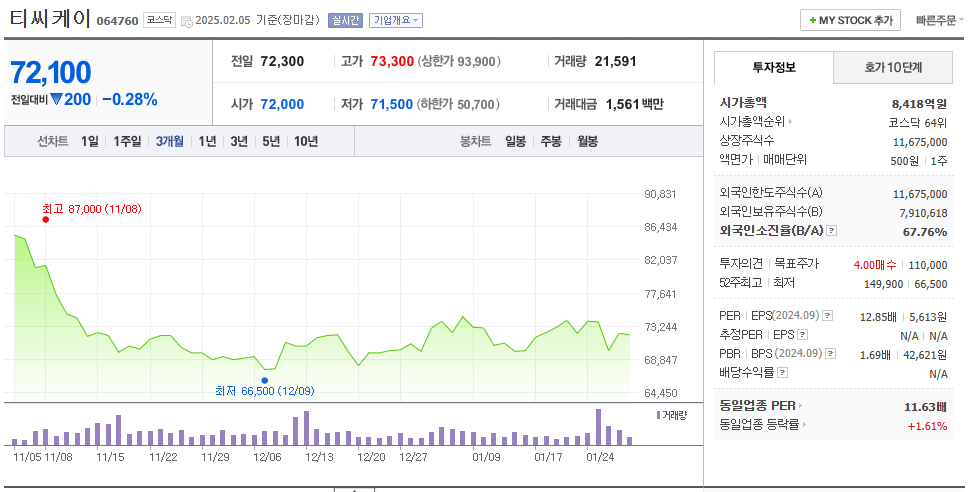Screen dimensions: 969x492
Task: Click the stock code 064760
Action: (x=117, y=21)
